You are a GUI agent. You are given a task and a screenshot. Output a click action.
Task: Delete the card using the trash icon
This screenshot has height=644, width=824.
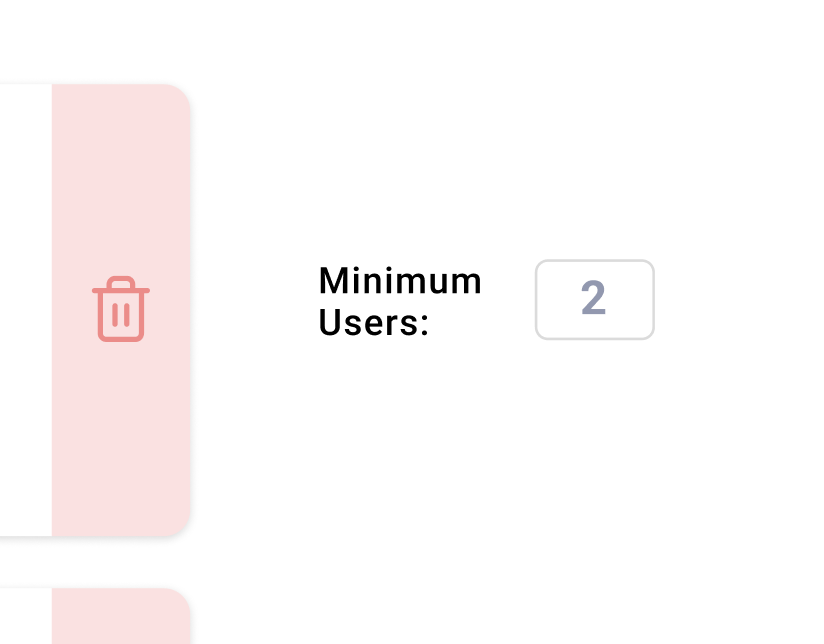[120, 309]
